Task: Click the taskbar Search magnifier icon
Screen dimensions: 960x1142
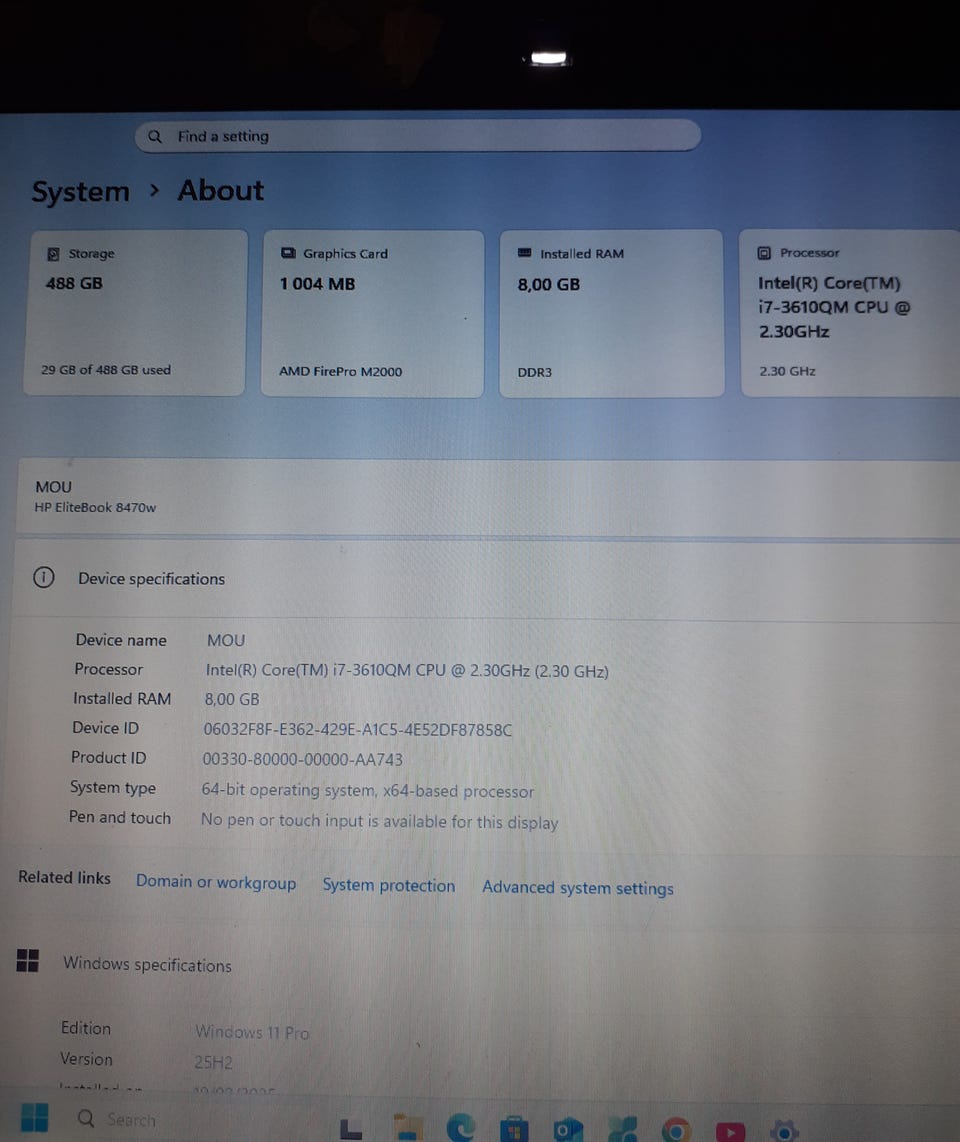Action: coord(86,1119)
